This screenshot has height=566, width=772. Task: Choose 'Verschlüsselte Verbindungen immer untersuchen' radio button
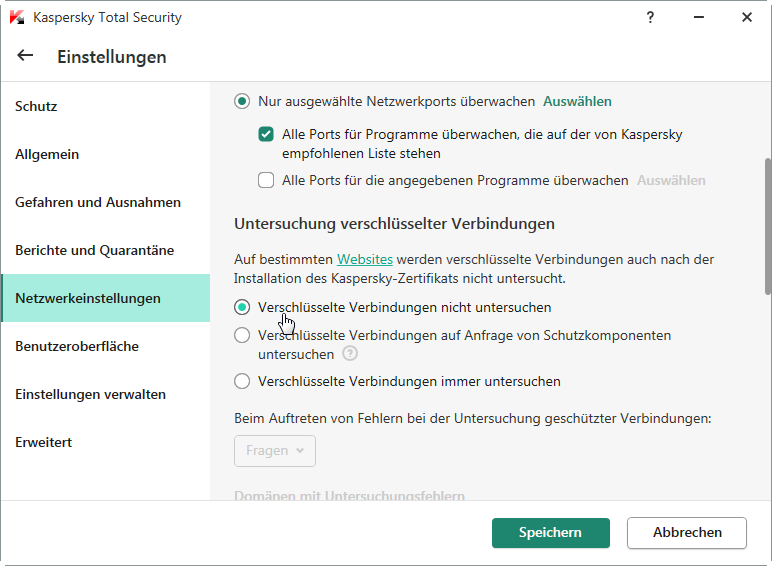click(x=242, y=381)
